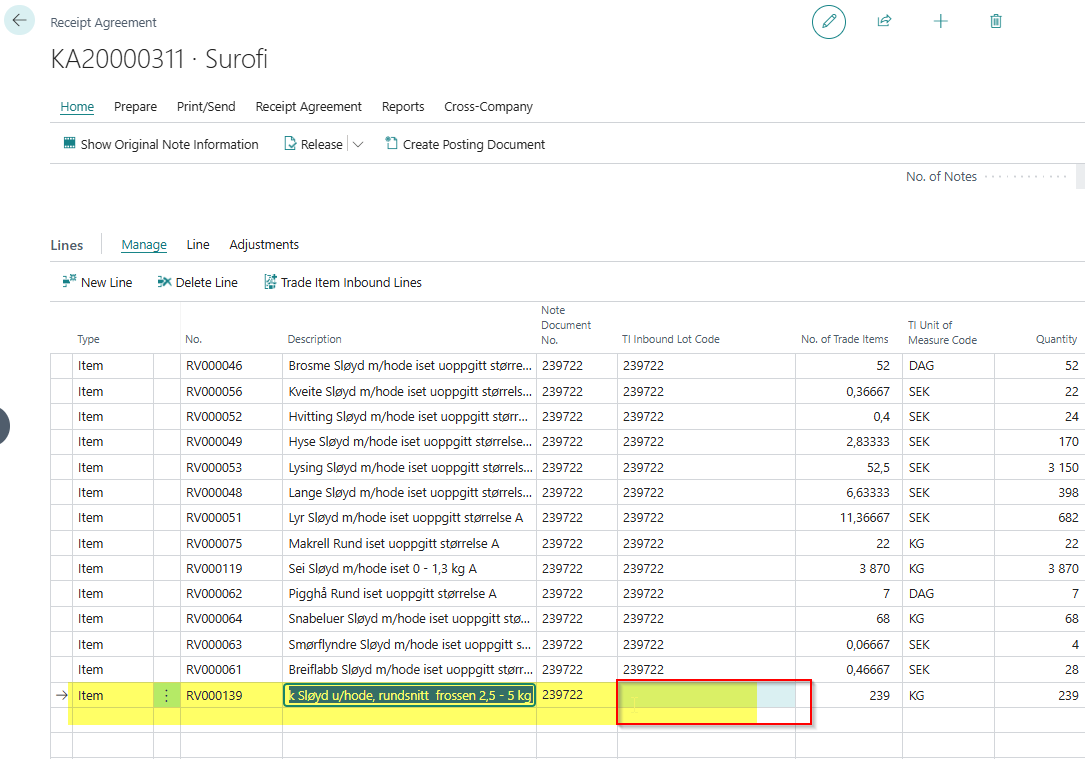Open Trade Item Inbound Lines

click(x=342, y=282)
